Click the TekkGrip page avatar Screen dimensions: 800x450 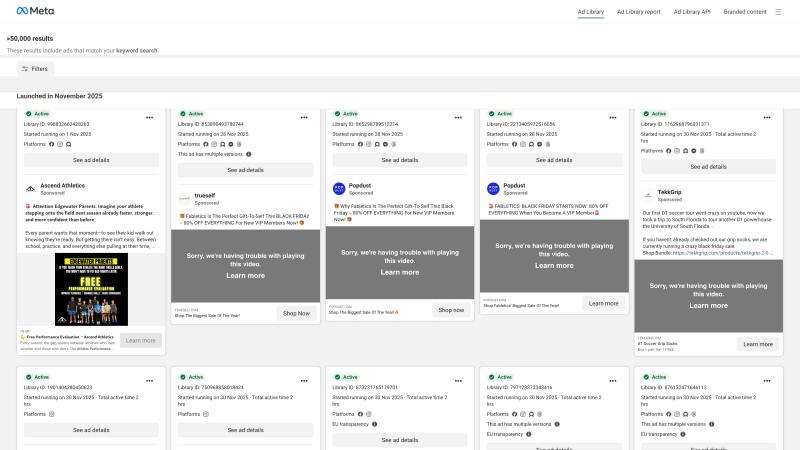(x=648, y=195)
